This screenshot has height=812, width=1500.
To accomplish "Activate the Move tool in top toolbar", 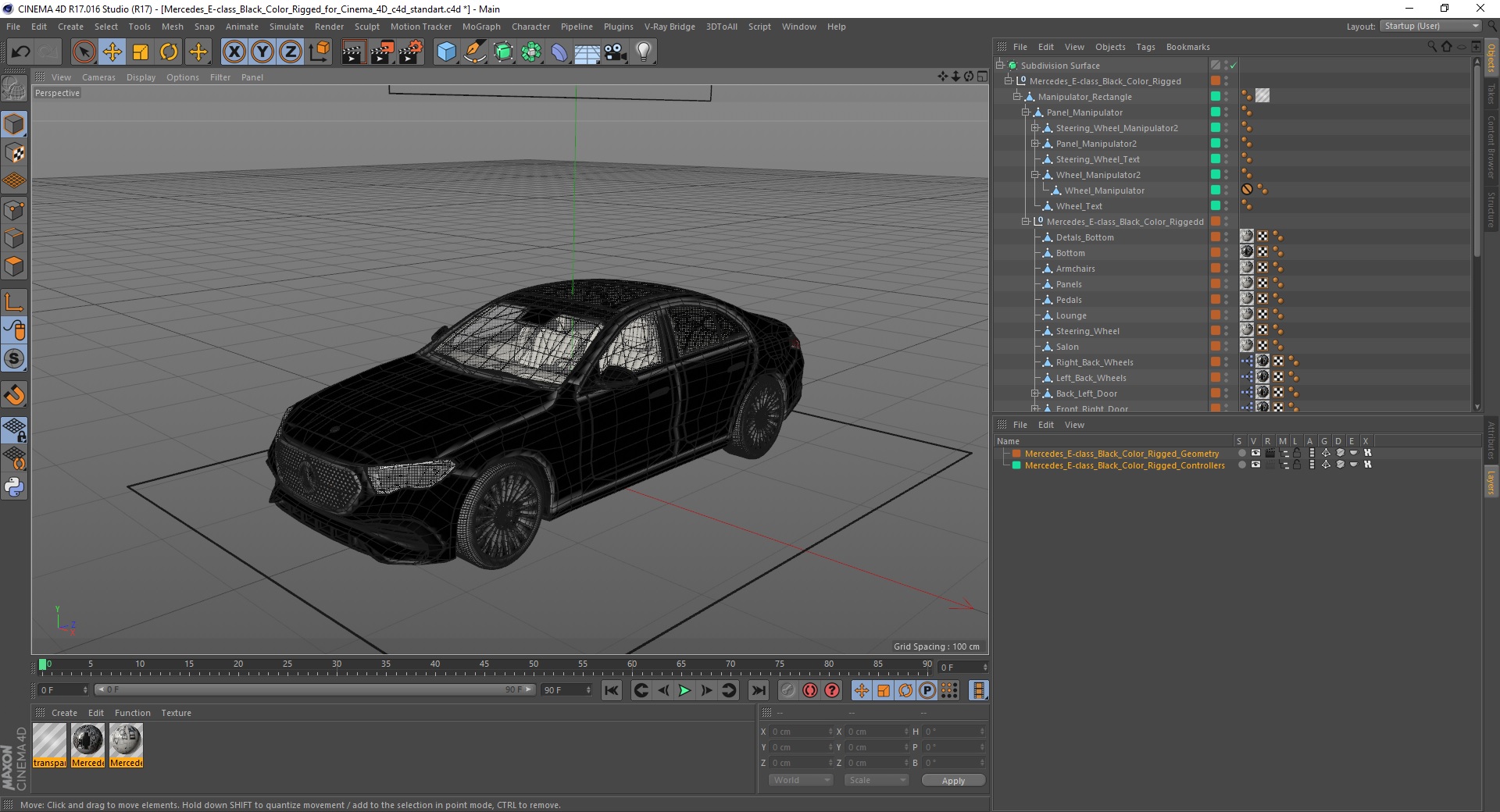I will [112, 52].
